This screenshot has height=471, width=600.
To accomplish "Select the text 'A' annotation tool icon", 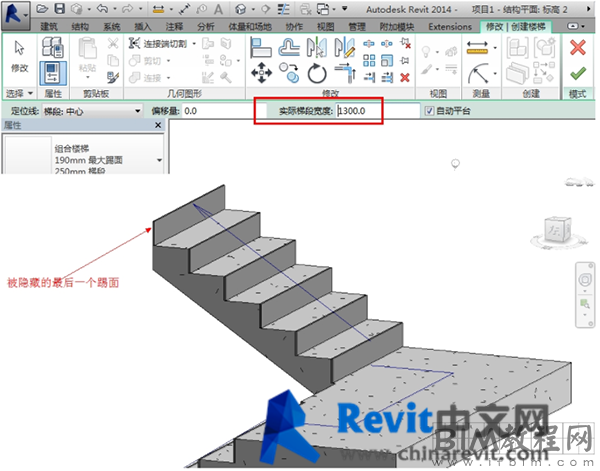I will pyautogui.click(x=218, y=9).
